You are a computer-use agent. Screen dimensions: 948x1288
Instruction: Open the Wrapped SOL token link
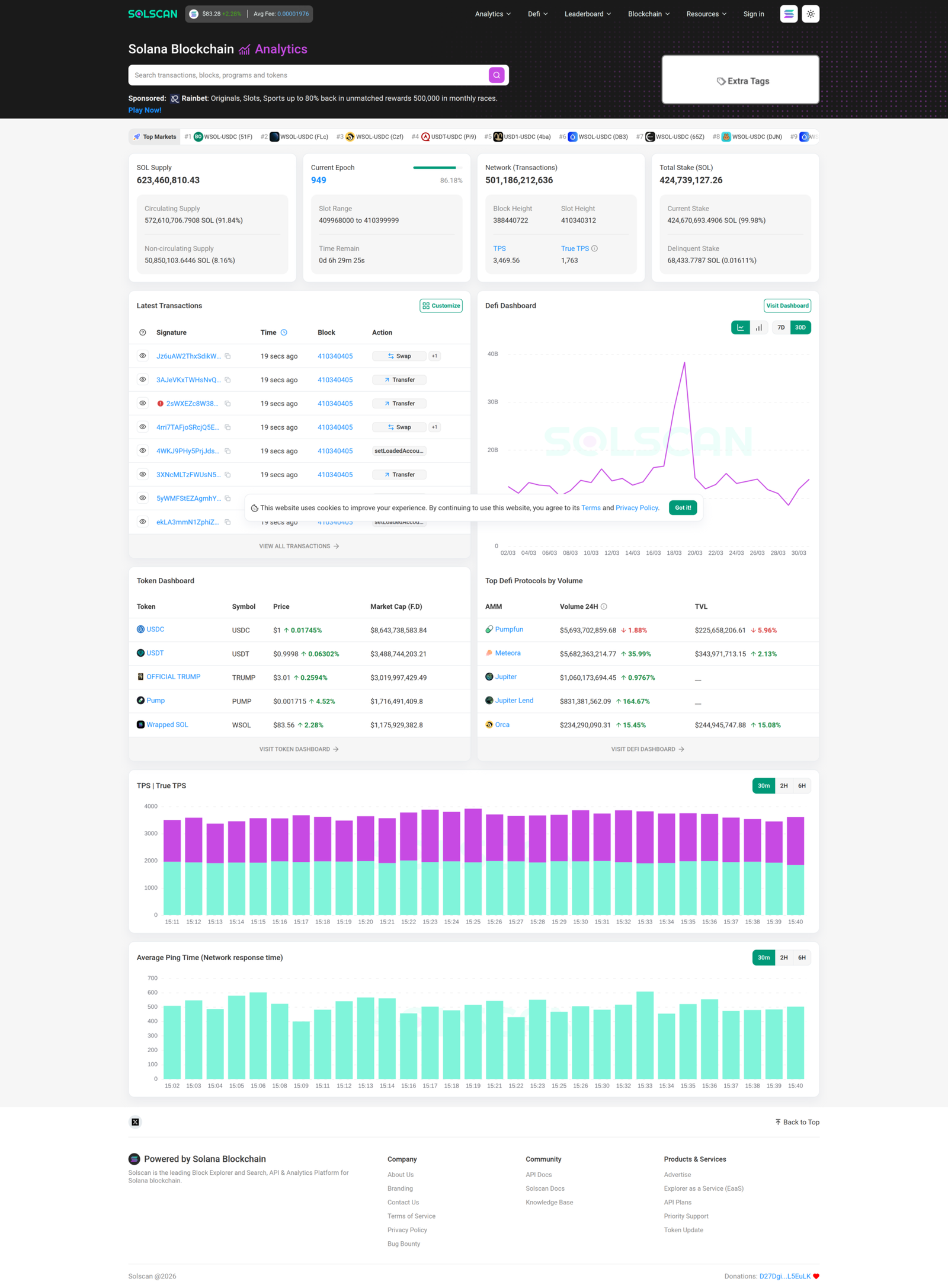167,725
